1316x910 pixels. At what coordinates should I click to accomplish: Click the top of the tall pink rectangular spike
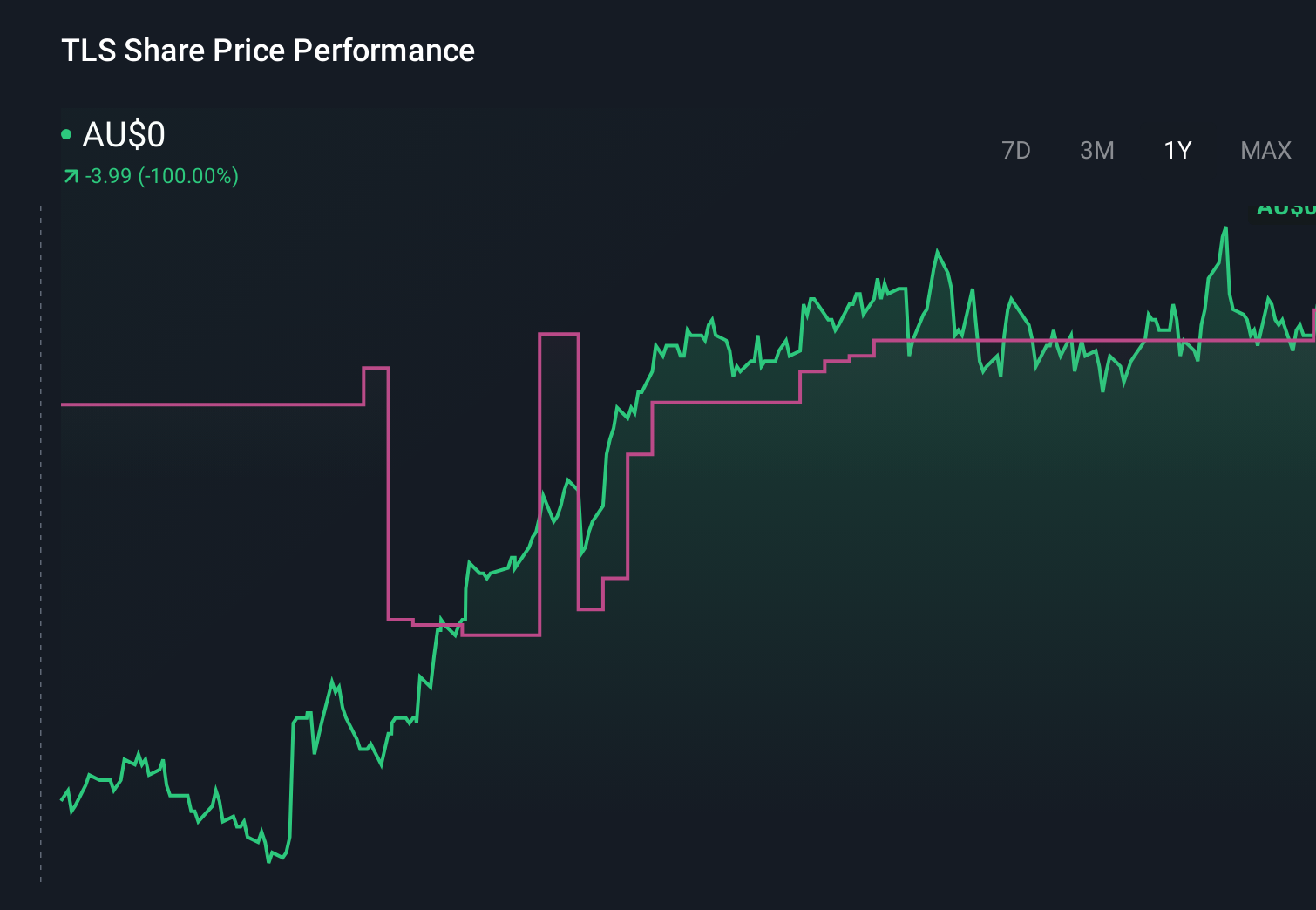559,334
